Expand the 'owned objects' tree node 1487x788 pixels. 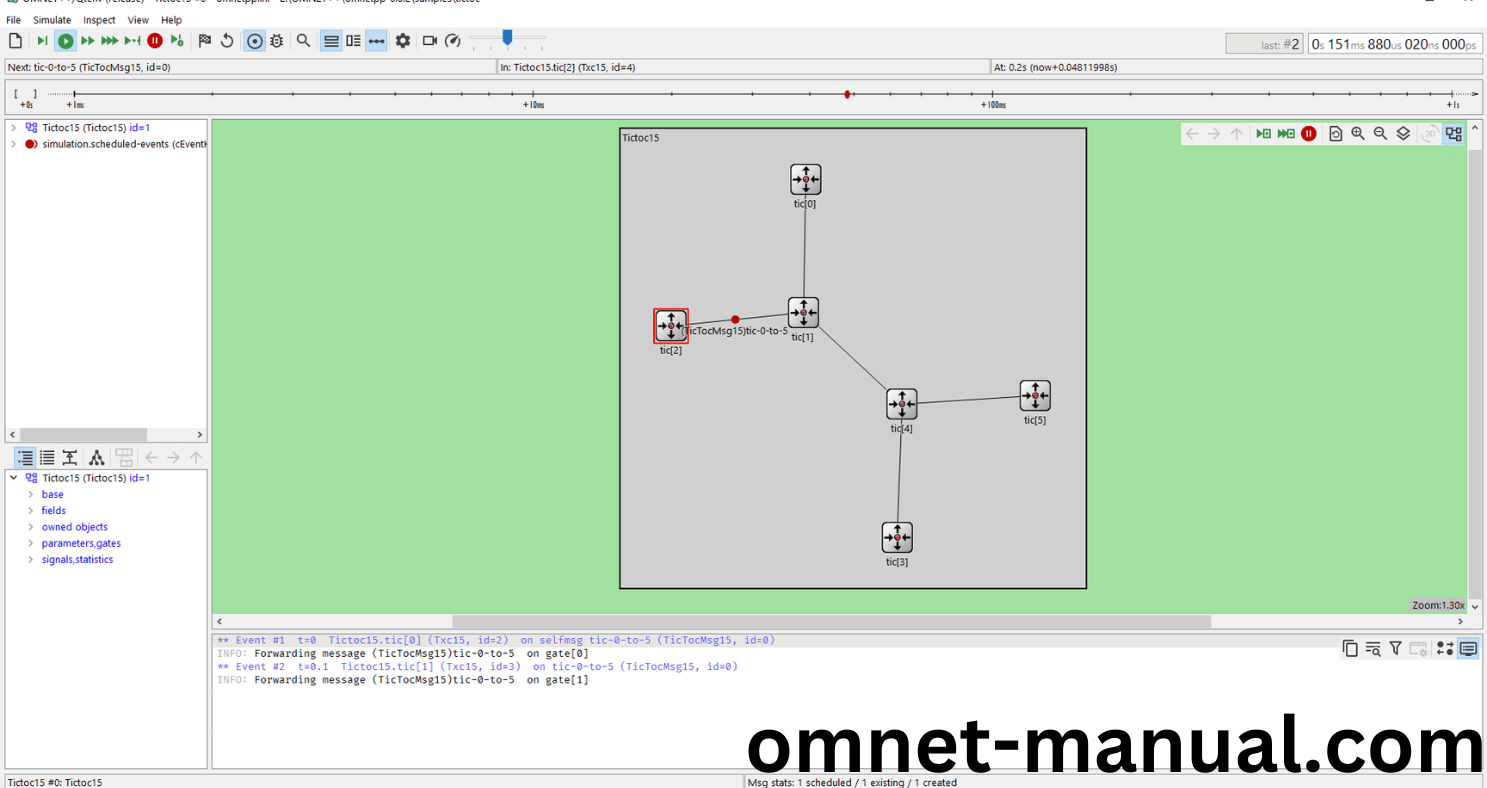(31, 527)
